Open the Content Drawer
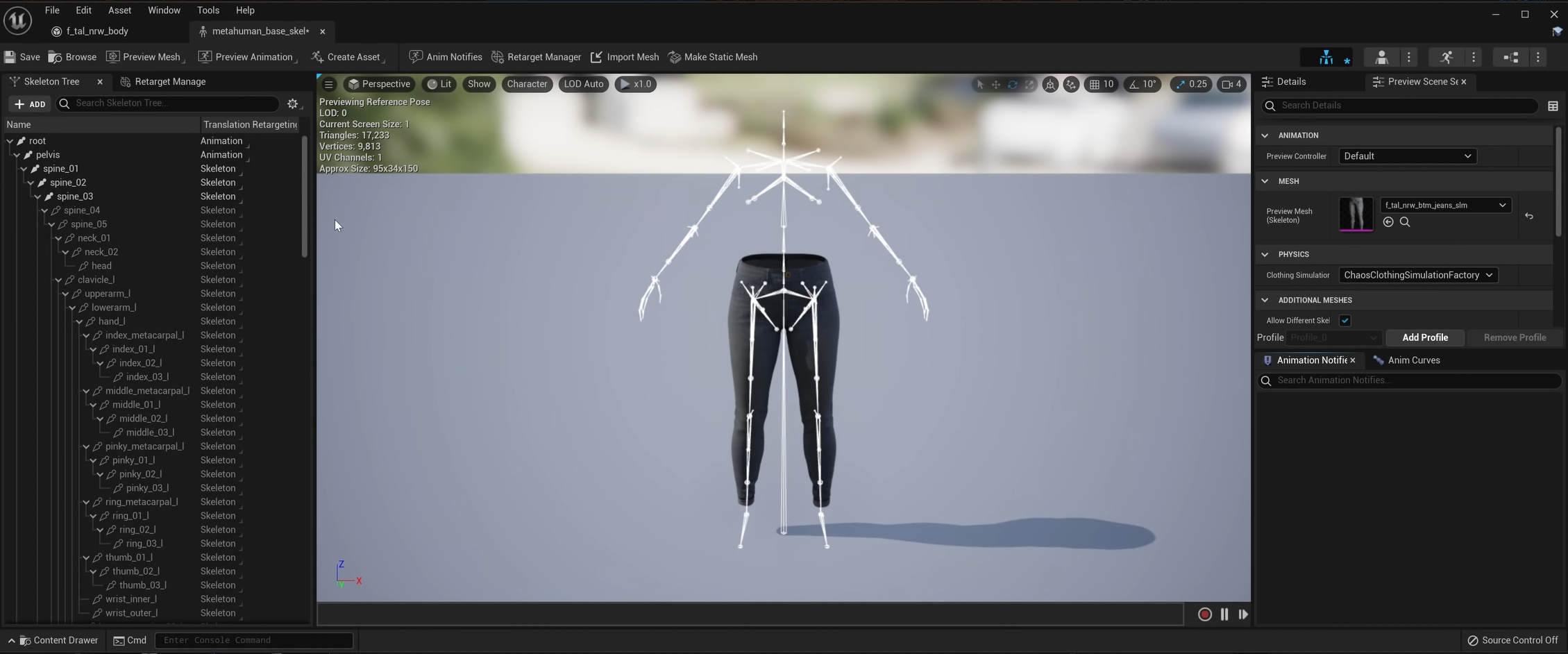This screenshot has width=1568, height=654. [x=58, y=640]
